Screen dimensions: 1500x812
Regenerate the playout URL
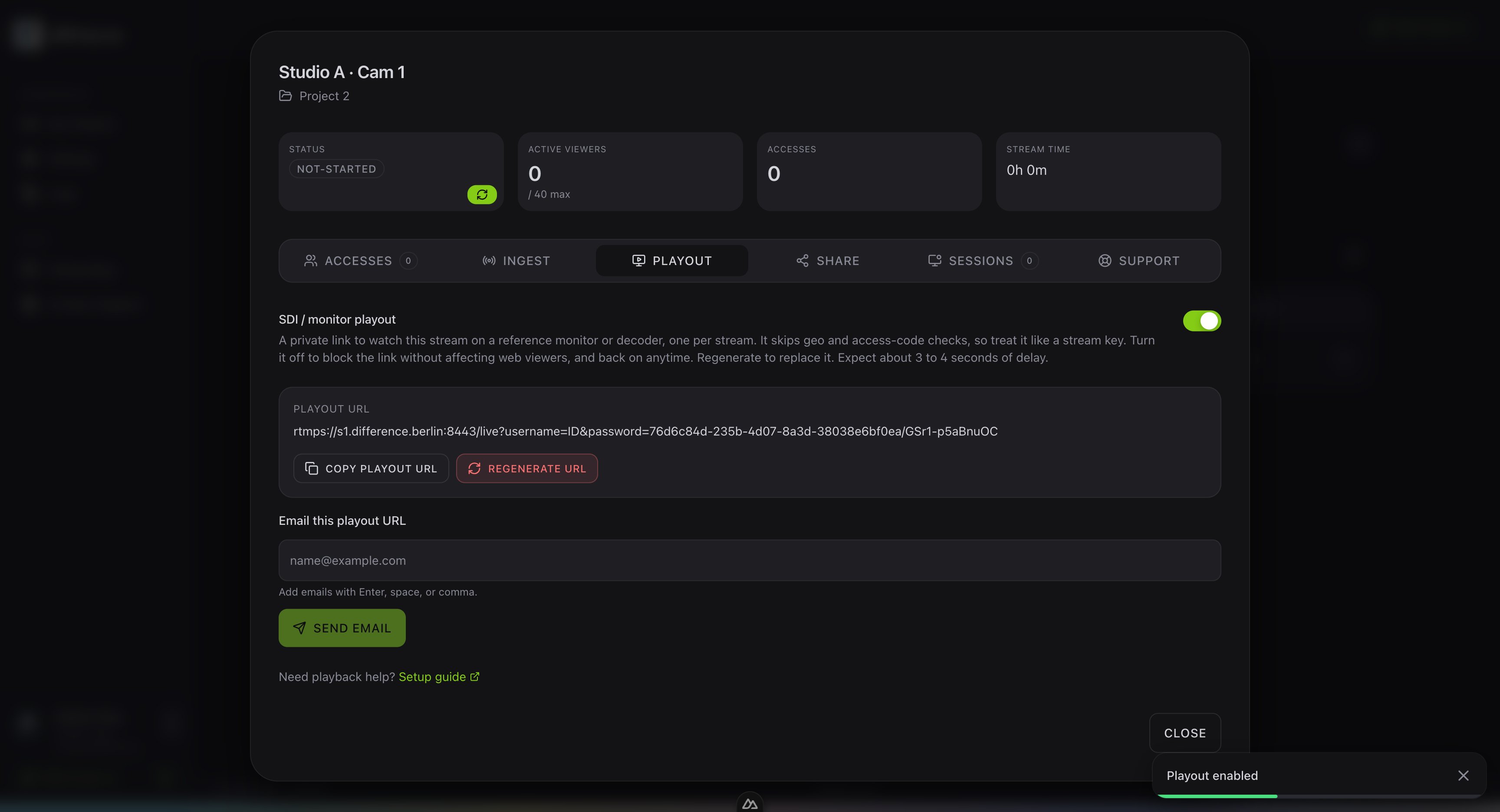coord(527,468)
